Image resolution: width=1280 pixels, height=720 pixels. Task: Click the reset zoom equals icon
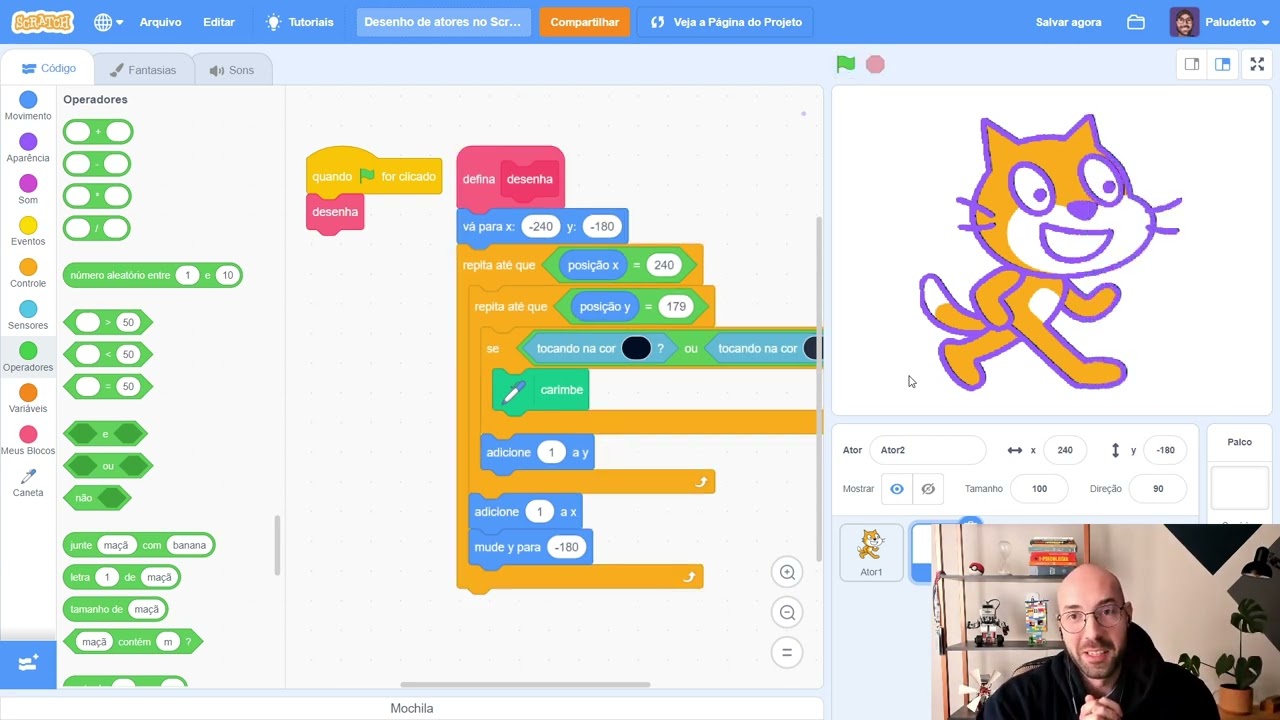coord(787,652)
